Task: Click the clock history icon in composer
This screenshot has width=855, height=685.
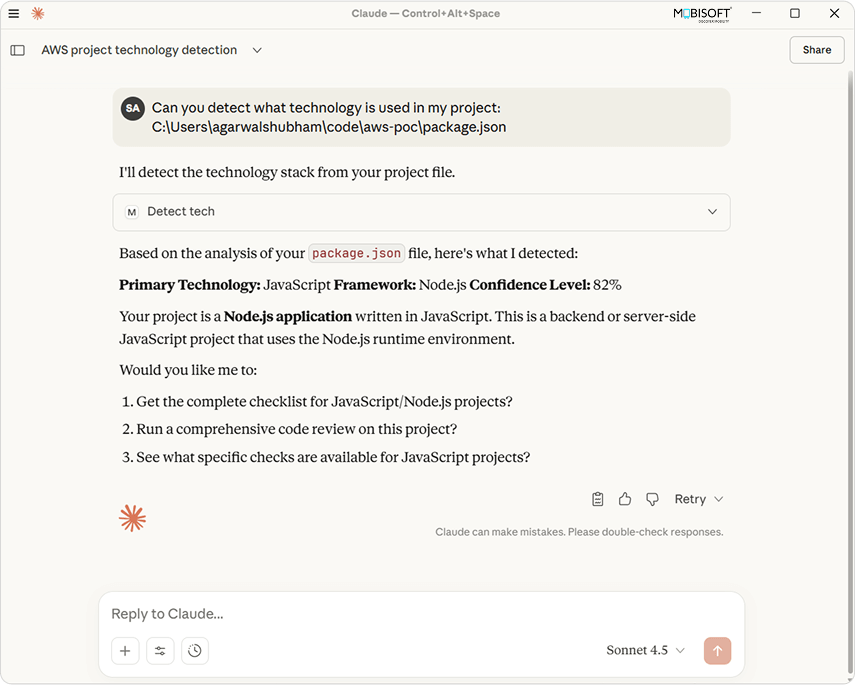Action: tap(195, 651)
